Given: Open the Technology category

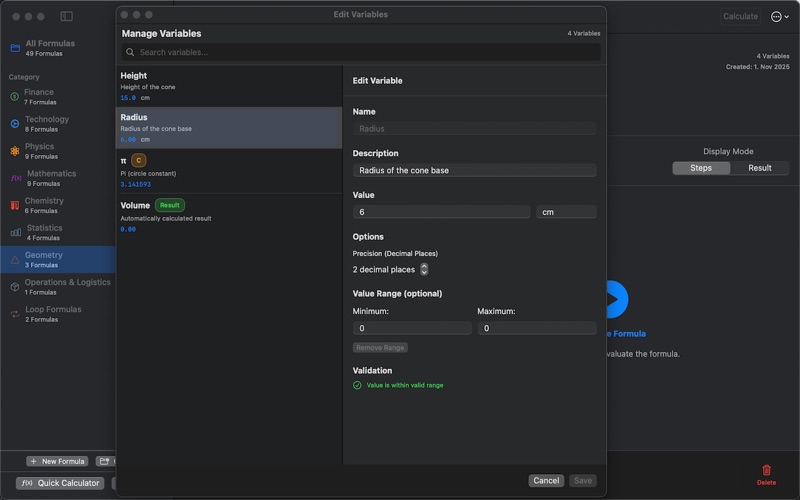Looking at the screenshot, I should point(58,123).
